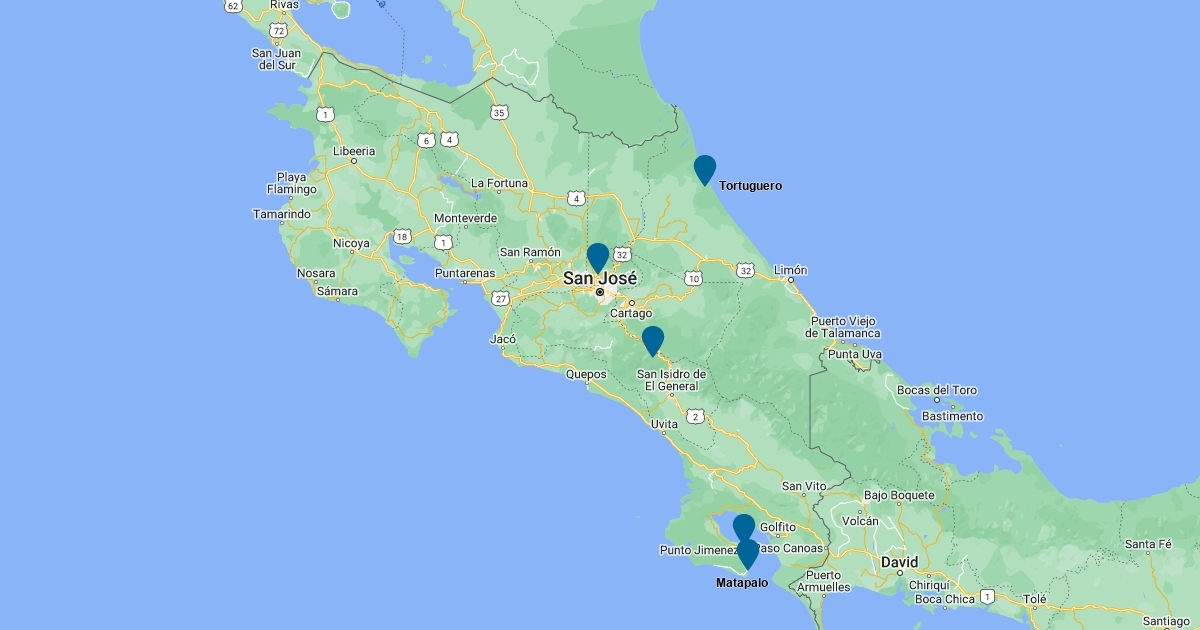The width and height of the screenshot is (1200, 630).
Task: Select the Matapalo location pin
Action: click(747, 552)
